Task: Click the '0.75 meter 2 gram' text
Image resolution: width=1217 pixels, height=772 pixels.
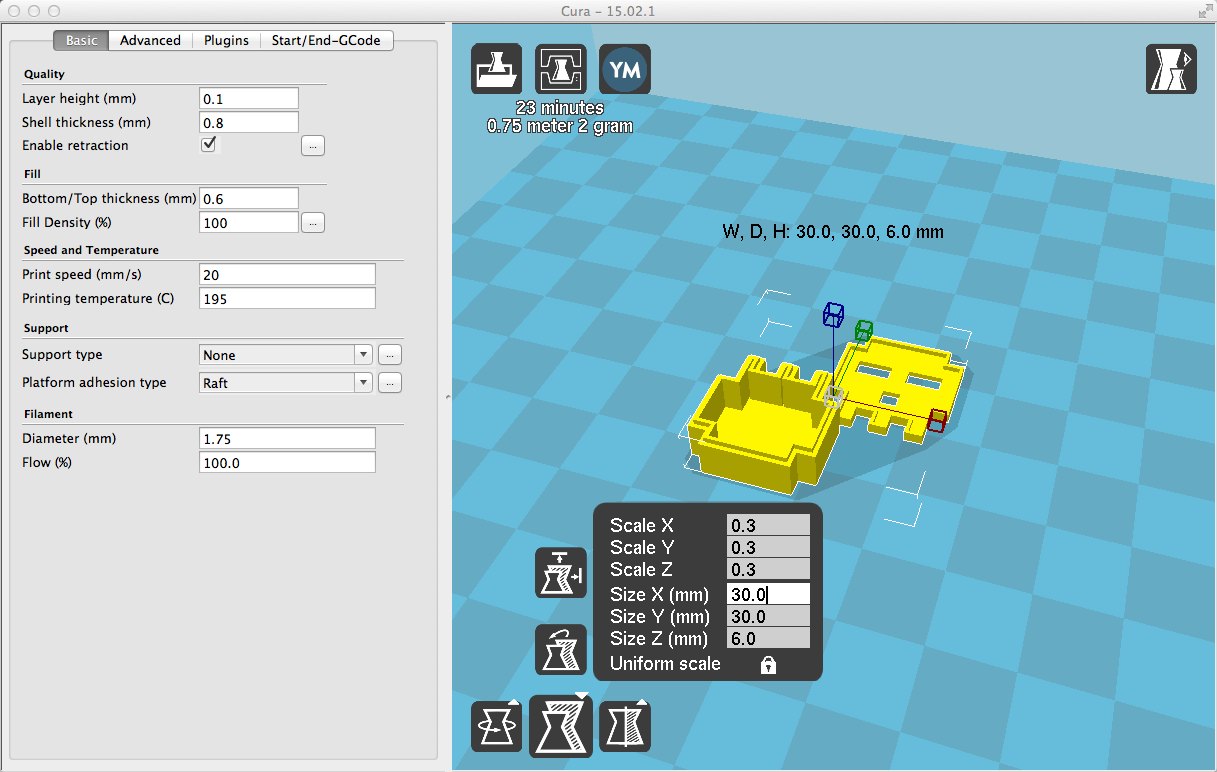Action: (560, 127)
